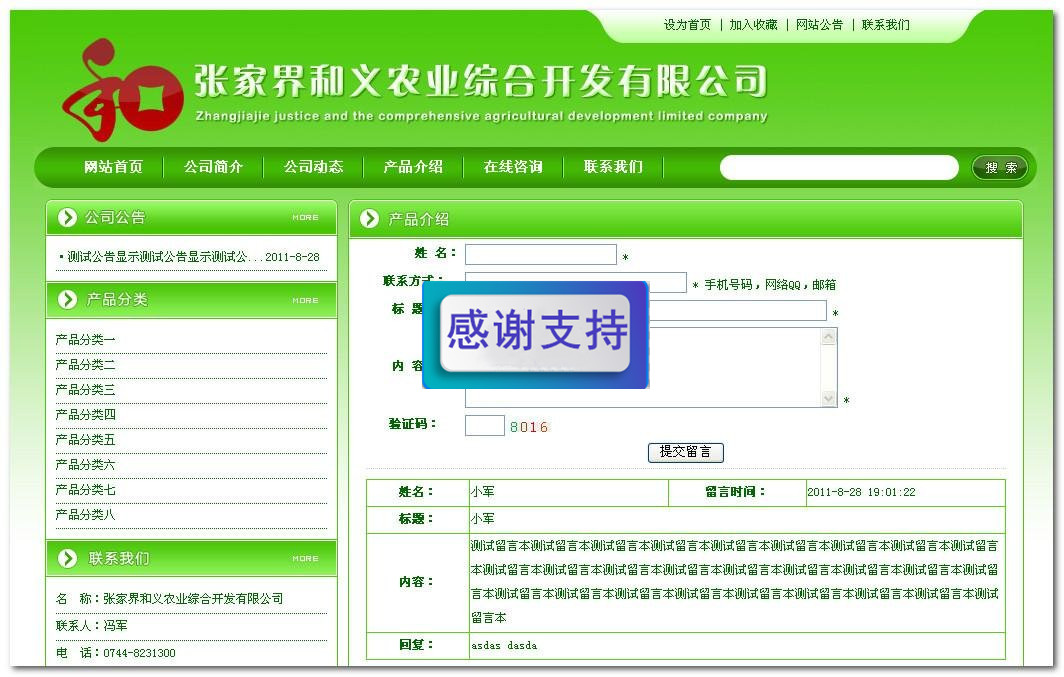Select 产品分类四 category
Image resolution: width=1064 pixels, height=677 pixels.
[86, 415]
